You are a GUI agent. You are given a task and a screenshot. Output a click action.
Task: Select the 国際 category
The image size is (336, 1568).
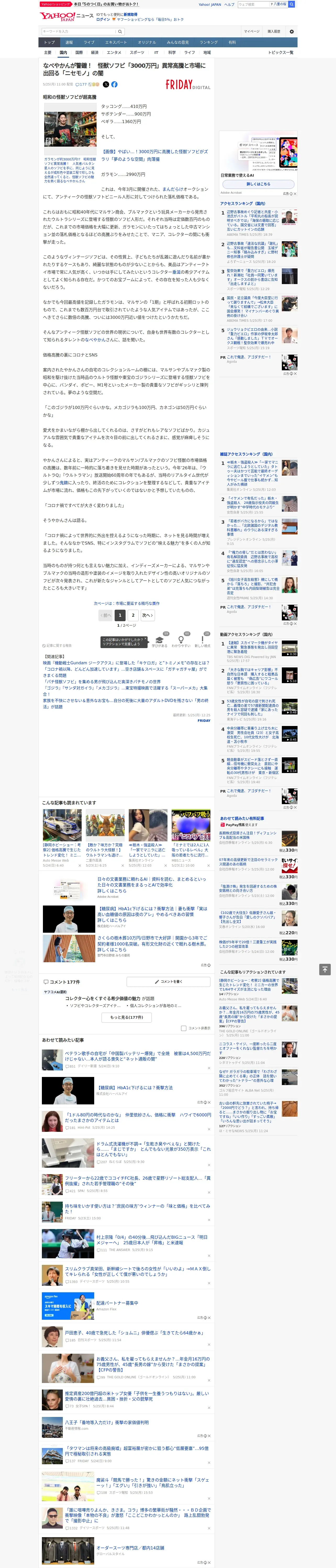(79, 52)
